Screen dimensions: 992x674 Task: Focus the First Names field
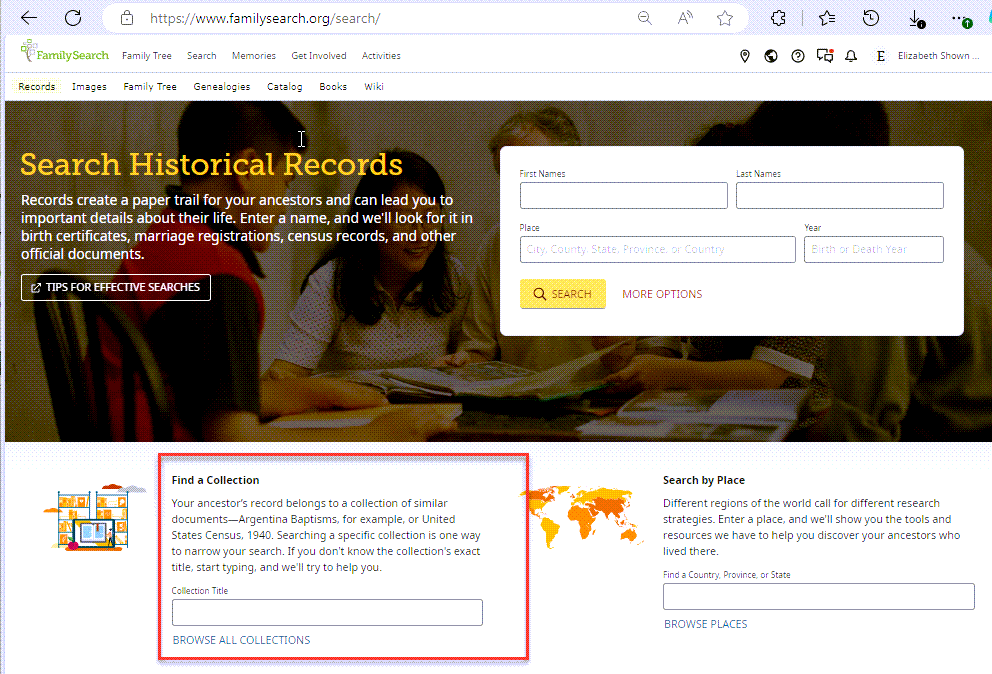coord(624,196)
